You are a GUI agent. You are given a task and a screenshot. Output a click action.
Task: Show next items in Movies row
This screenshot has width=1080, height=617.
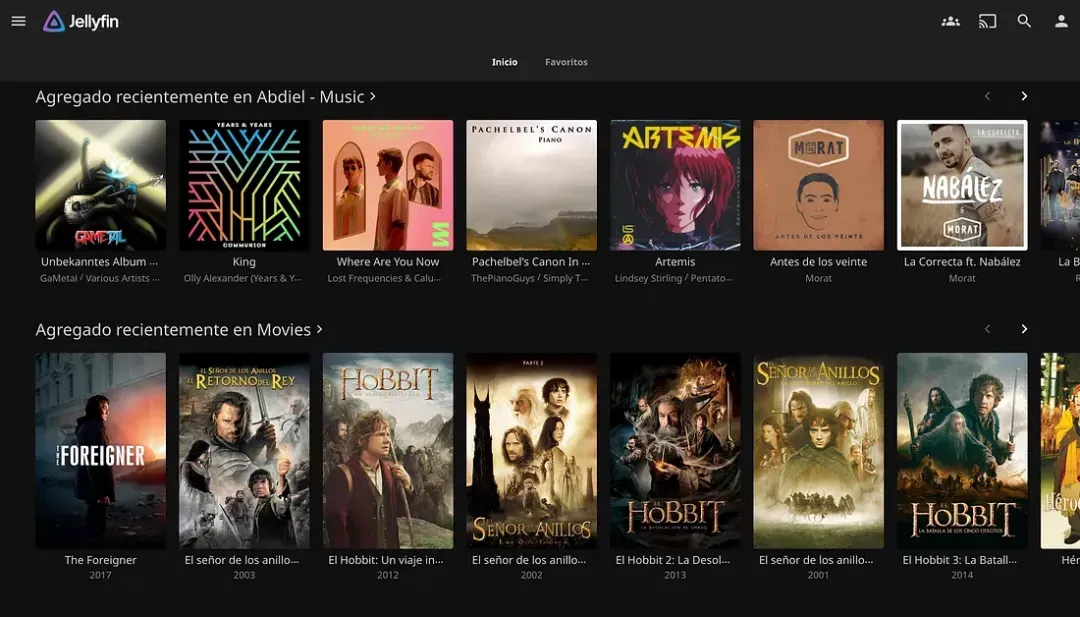point(1024,329)
